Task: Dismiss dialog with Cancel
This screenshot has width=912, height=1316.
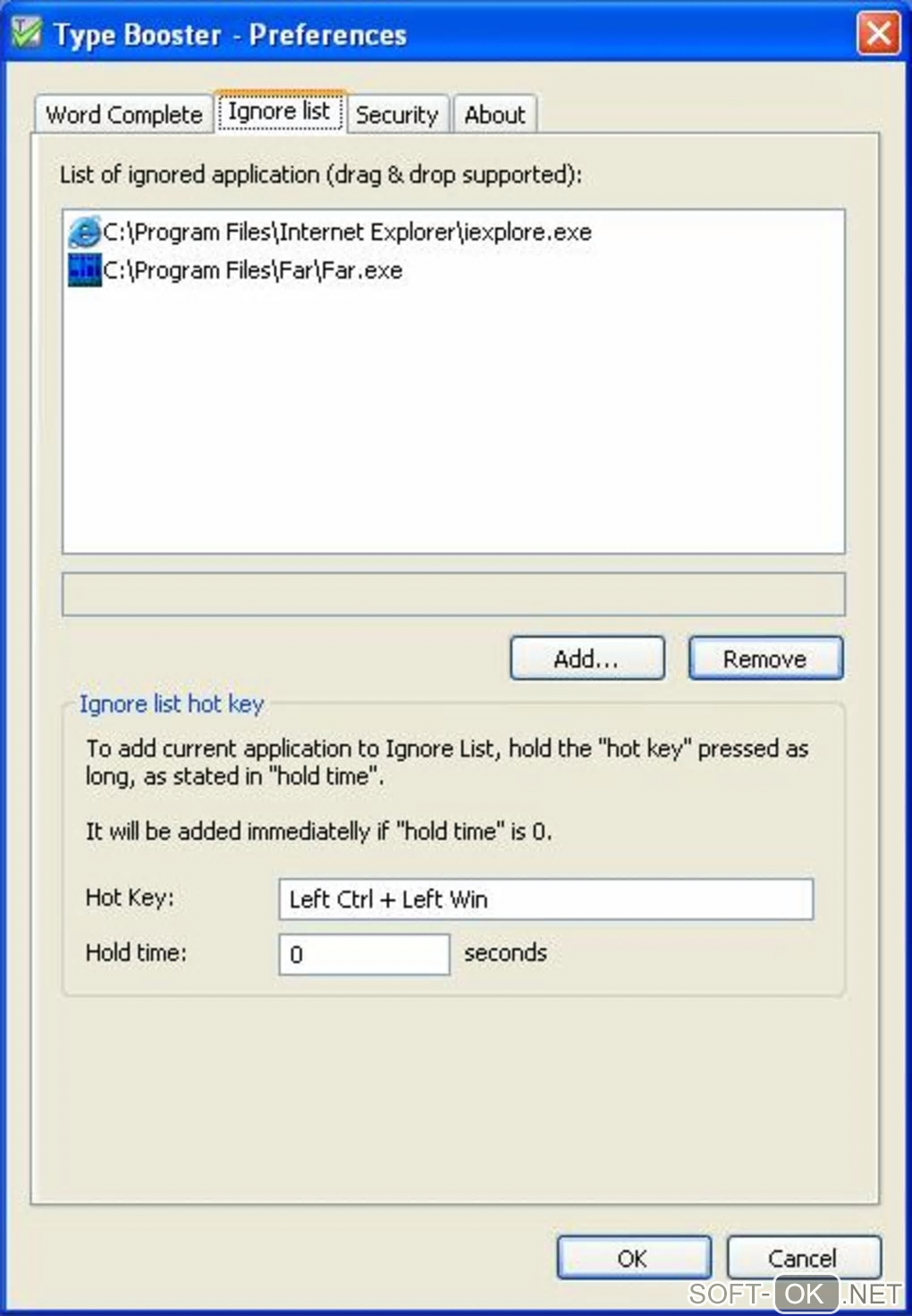Action: [x=803, y=1258]
